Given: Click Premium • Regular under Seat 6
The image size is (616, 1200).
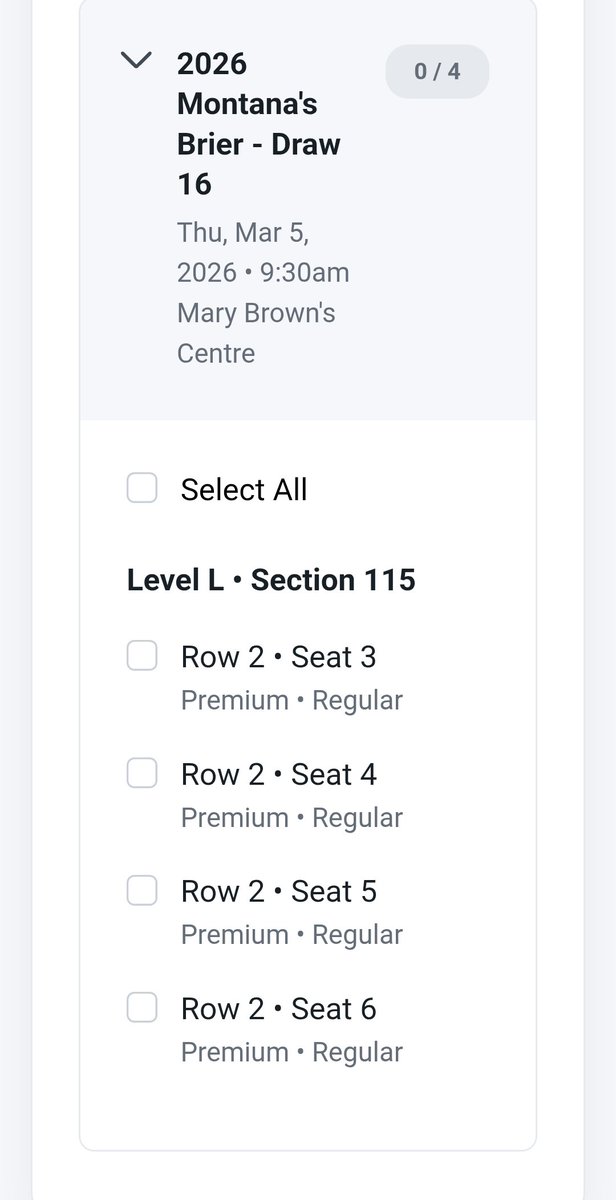Looking at the screenshot, I should pyautogui.click(x=291, y=1051).
